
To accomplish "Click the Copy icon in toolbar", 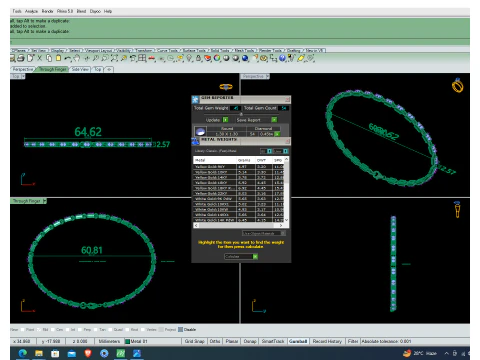I will (x=49, y=58).
